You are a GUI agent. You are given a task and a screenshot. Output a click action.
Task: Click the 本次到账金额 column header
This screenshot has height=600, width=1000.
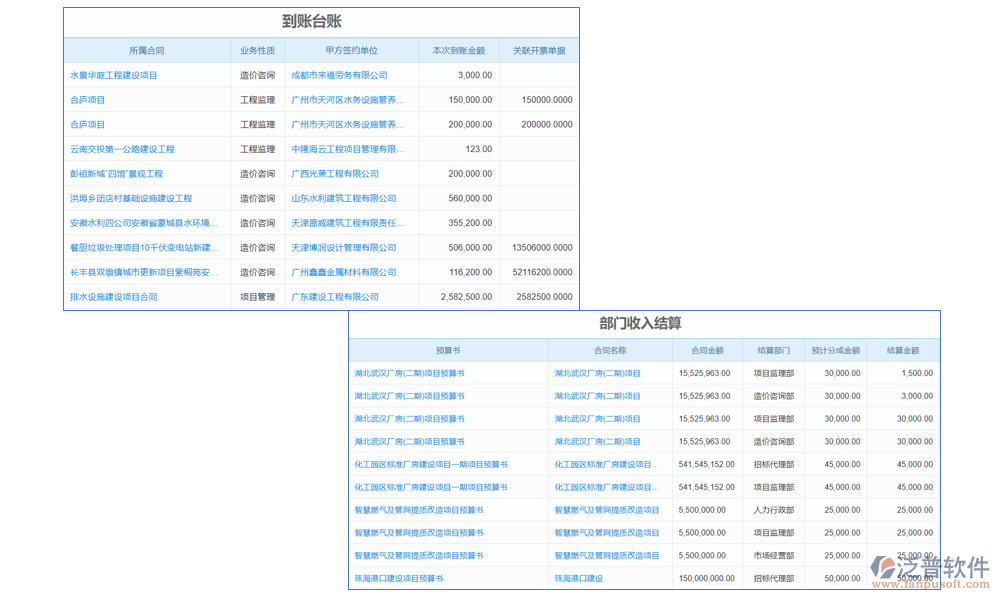point(458,50)
